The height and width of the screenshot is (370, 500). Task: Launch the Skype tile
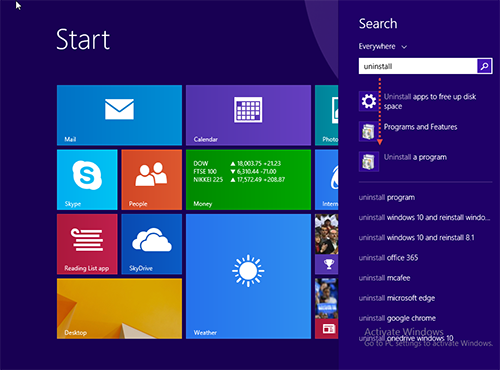pos(87,180)
